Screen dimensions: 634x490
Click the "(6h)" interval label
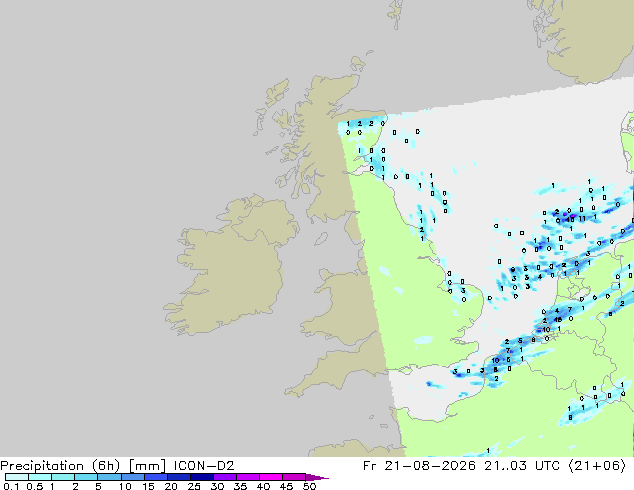(x=106, y=466)
